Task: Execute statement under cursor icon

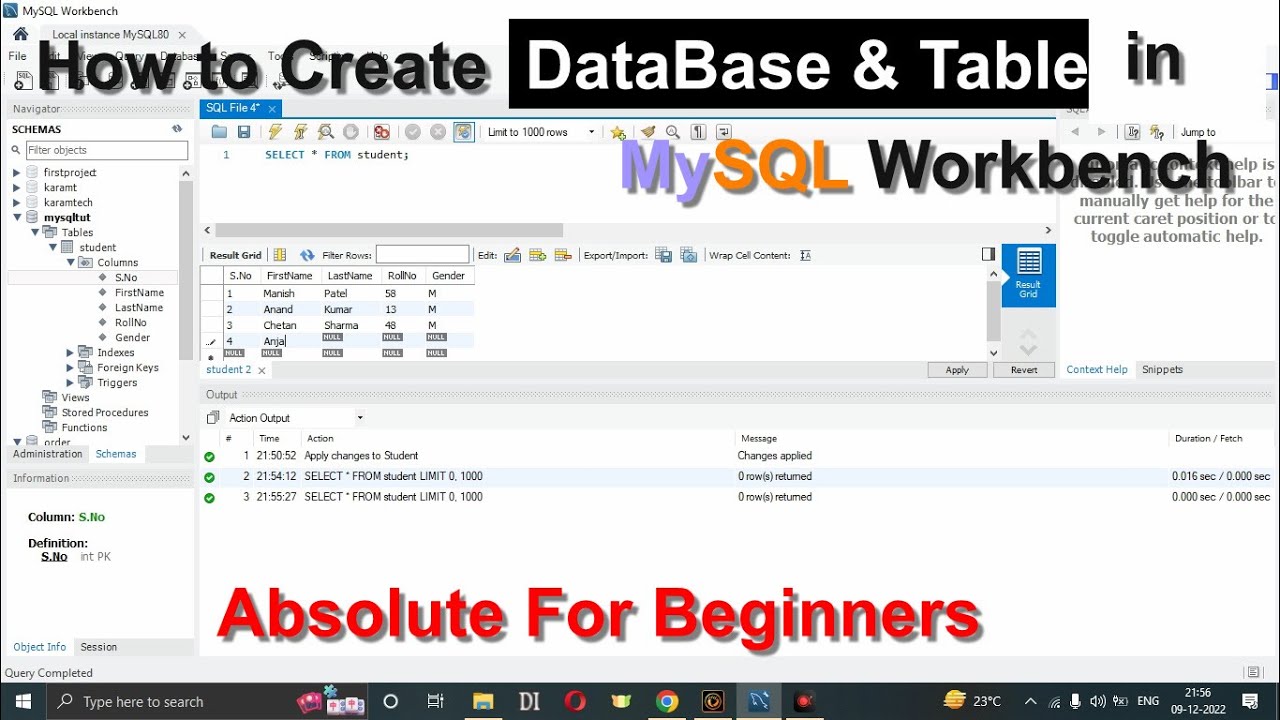Action: coord(300,132)
